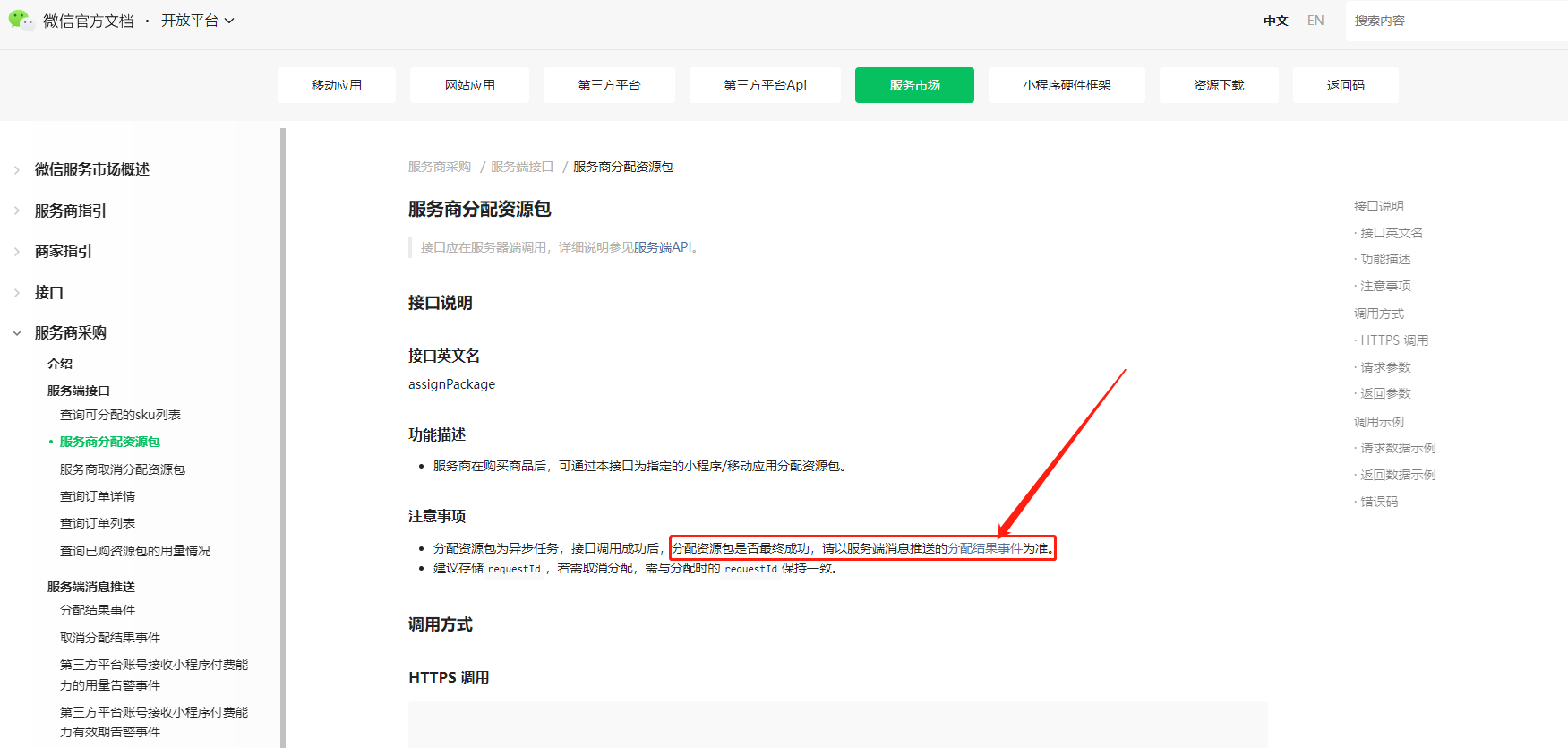This screenshot has height=748, width=1568.
Task: Jump to 接口英文名 in outline
Action: click(1392, 233)
